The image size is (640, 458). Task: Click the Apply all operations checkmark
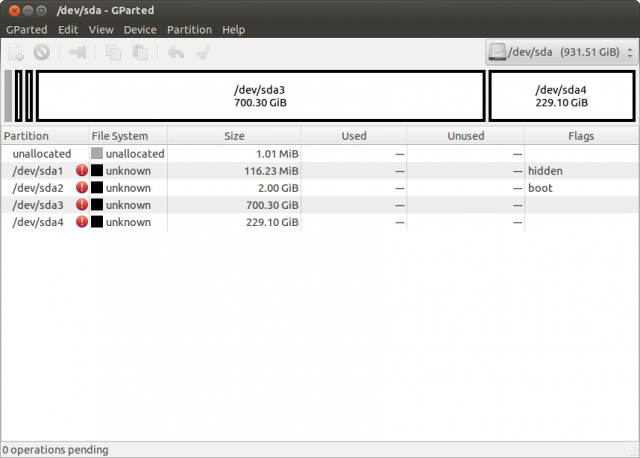click(203, 52)
